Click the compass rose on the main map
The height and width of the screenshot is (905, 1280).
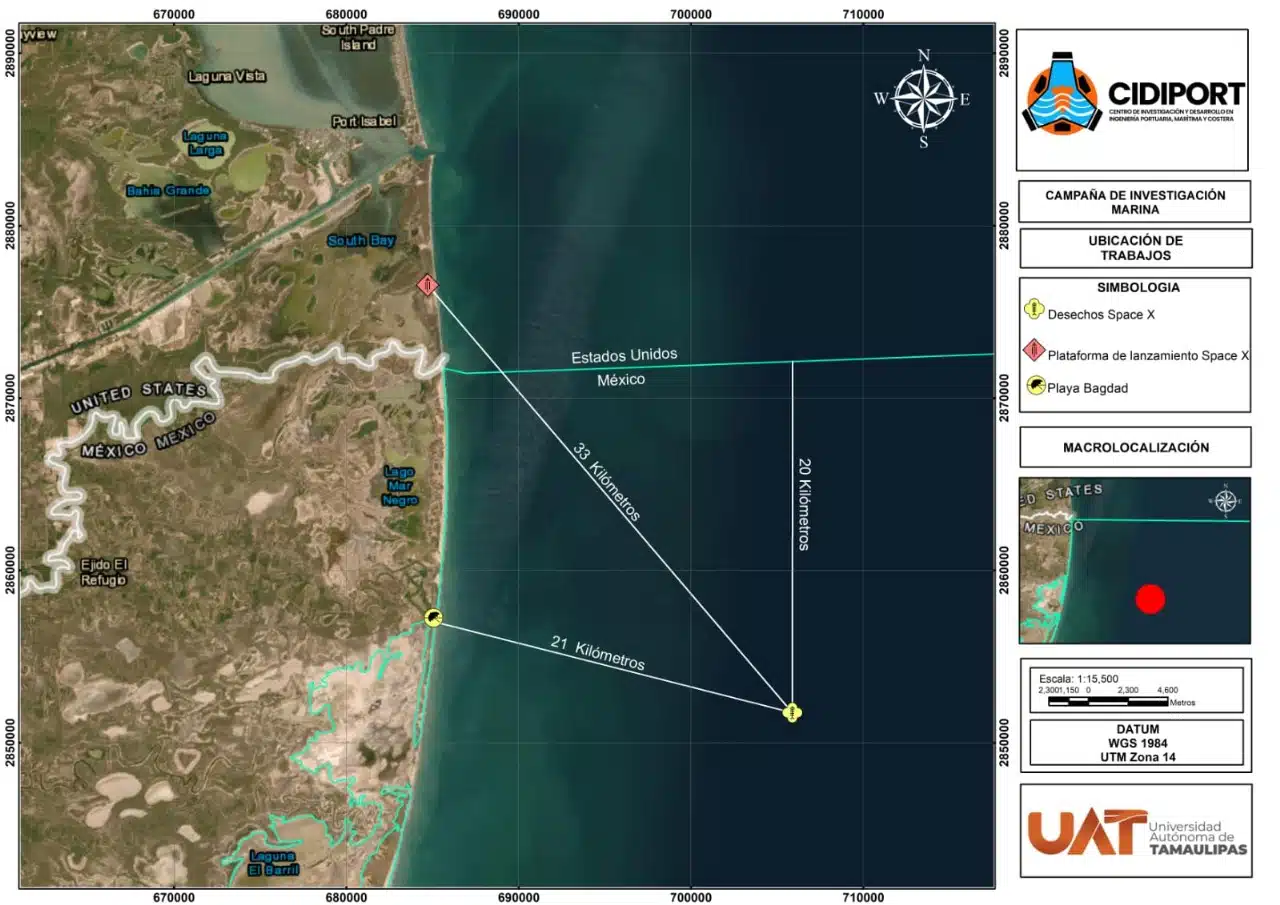924,98
